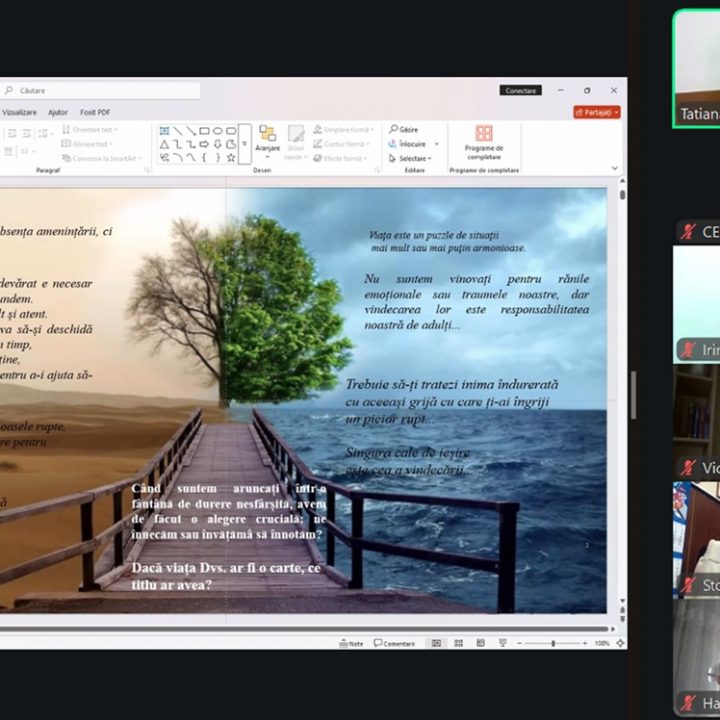720x720 pixels.
Task: Switch to Reading View icon
Action: (479, 643)
